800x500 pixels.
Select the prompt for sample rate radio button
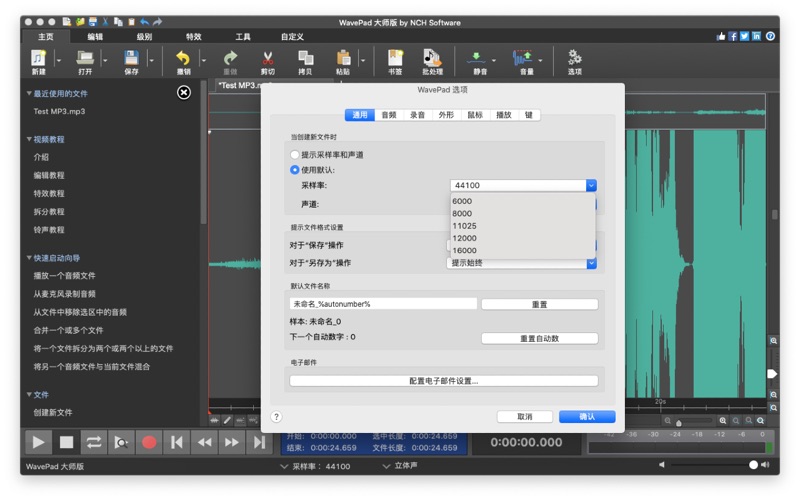[x=295, y=155]
